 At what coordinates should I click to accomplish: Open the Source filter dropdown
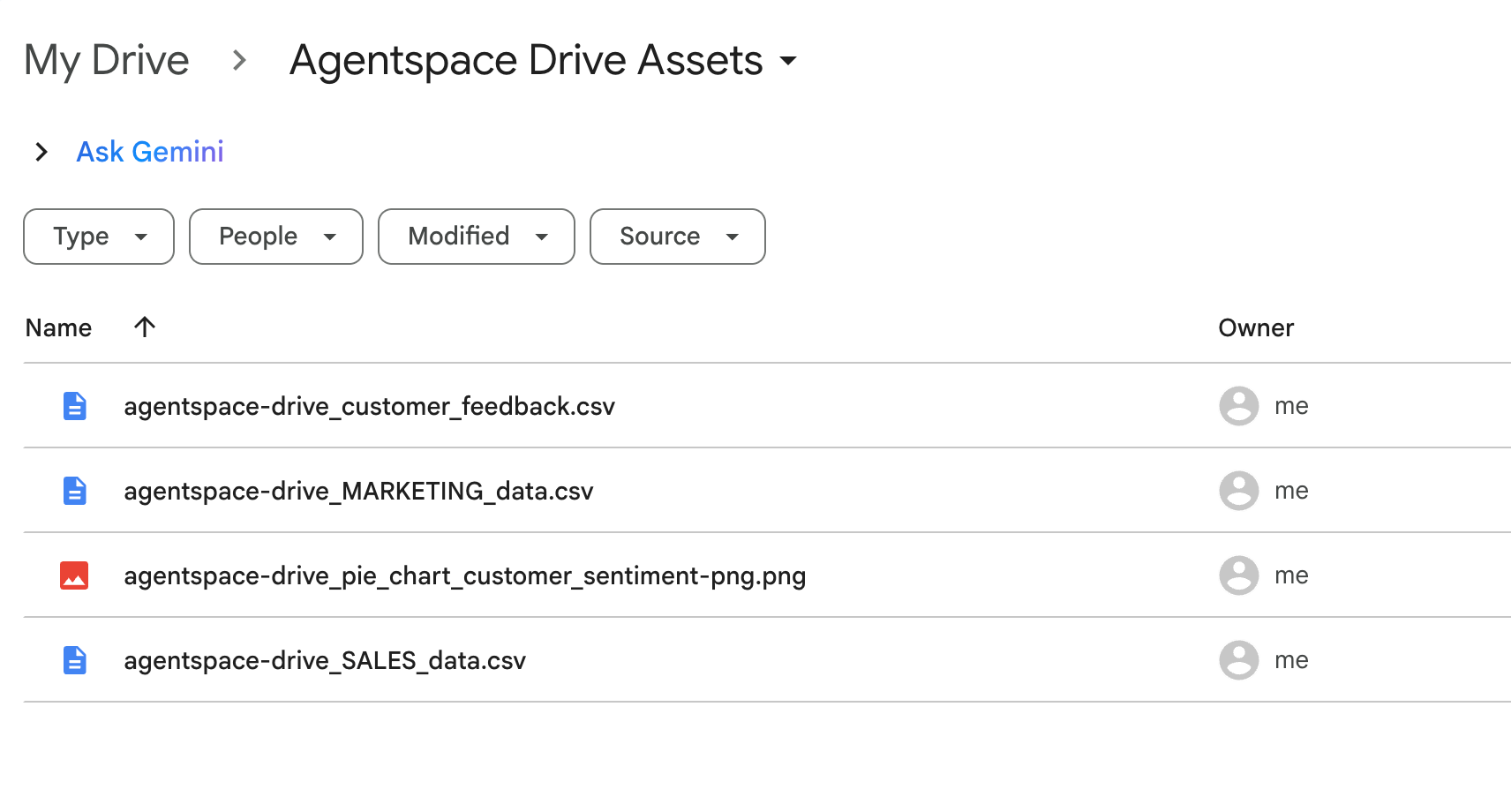(678, 237)
